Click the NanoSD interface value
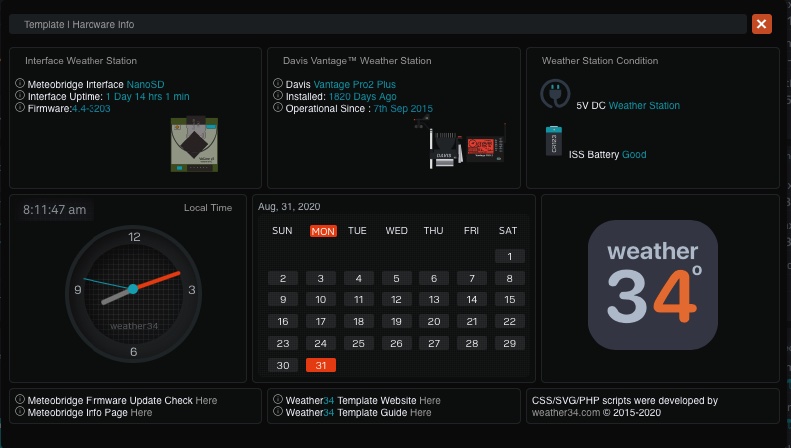Image resolution: width=791 pixels, height=448 pixels. coord(145,84)
